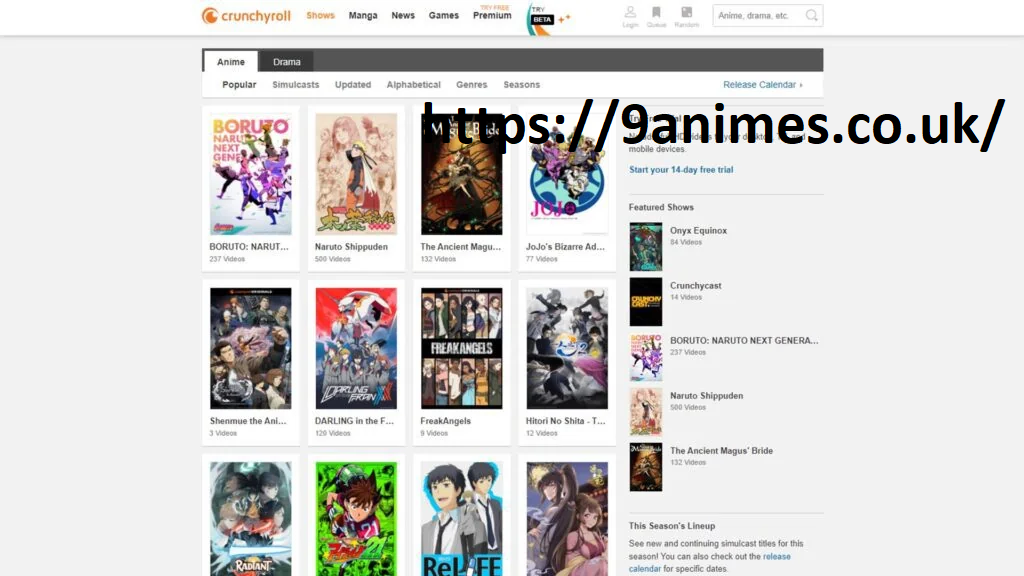Click the Onyx Equinox featured link
The height and width of the screenshot is (576, 1024).
[698, 231]
